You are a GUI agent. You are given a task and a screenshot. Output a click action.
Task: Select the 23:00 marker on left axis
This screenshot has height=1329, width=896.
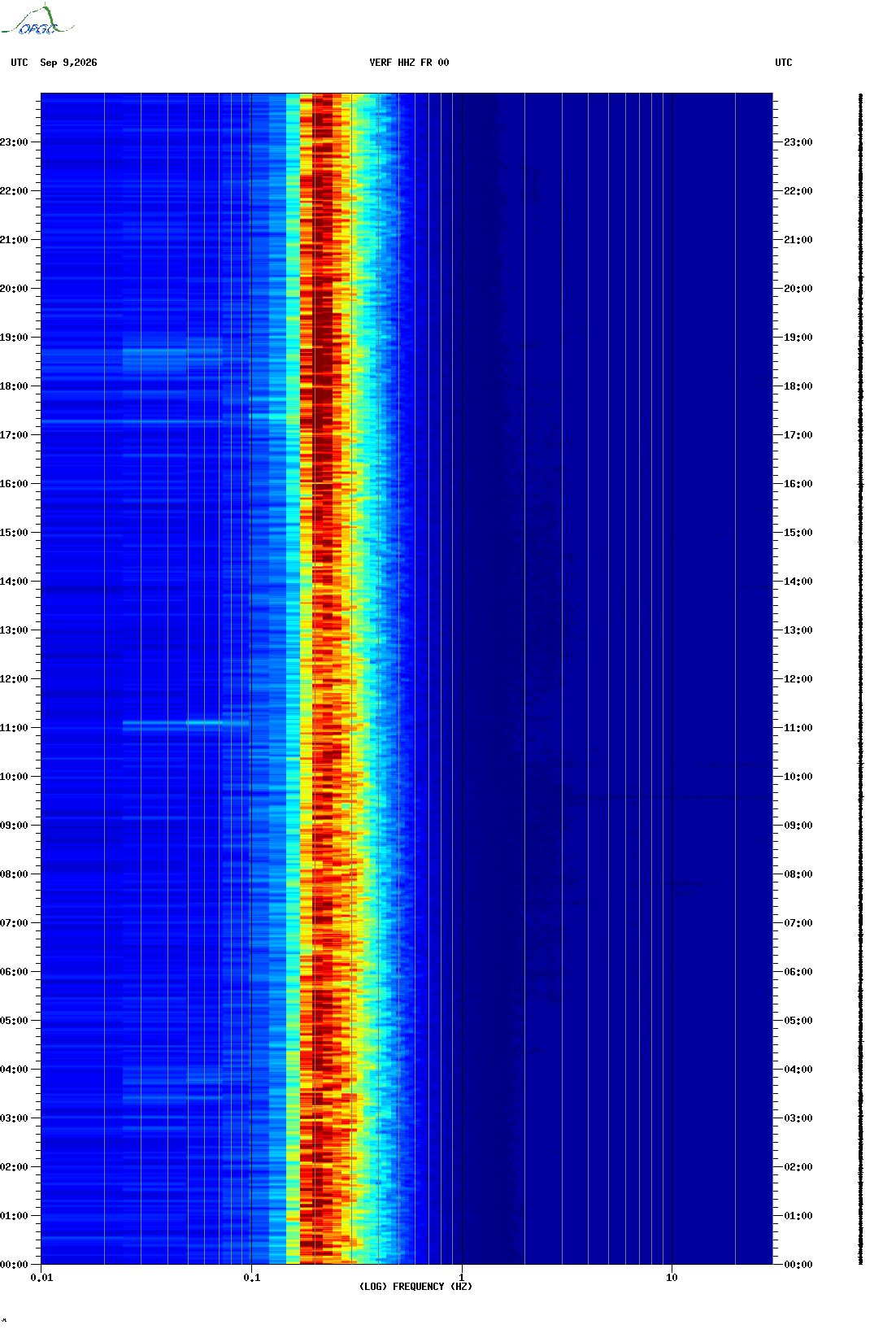[14, 142]
